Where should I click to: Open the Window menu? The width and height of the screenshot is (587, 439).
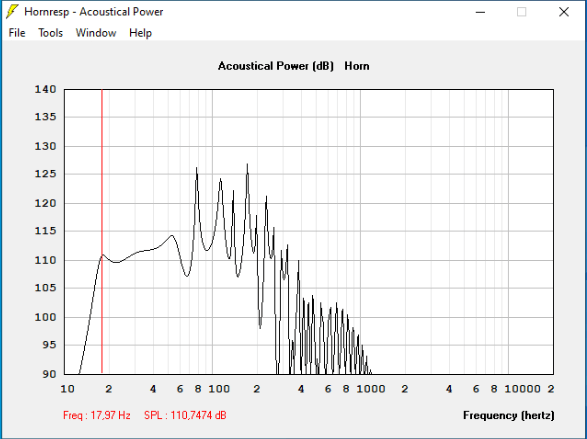tap(96, 33)
